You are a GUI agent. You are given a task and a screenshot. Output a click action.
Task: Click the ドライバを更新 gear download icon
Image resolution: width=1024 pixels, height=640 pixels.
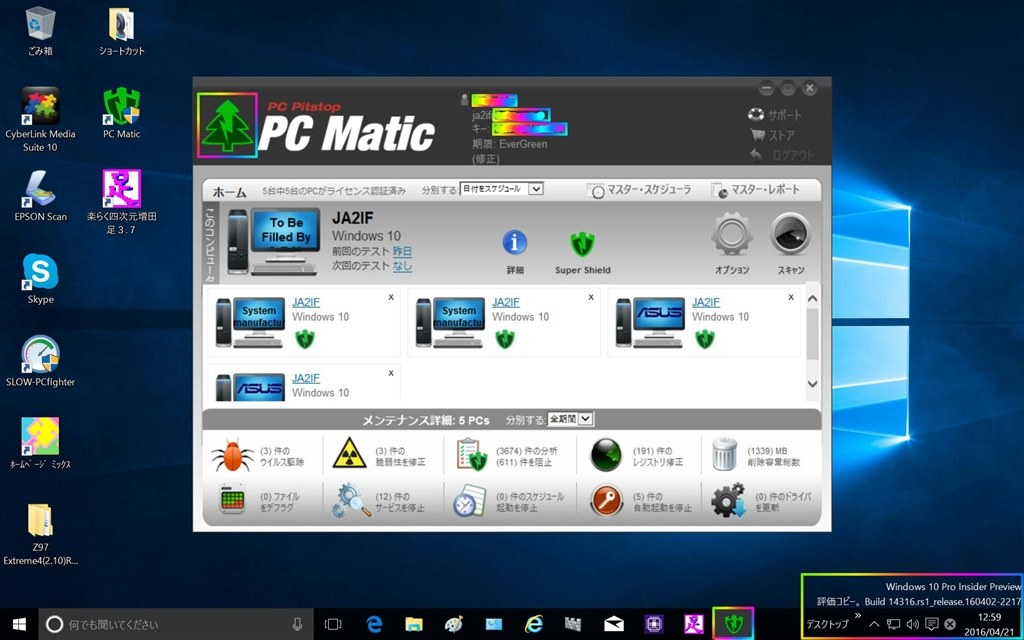coord(728,500)
